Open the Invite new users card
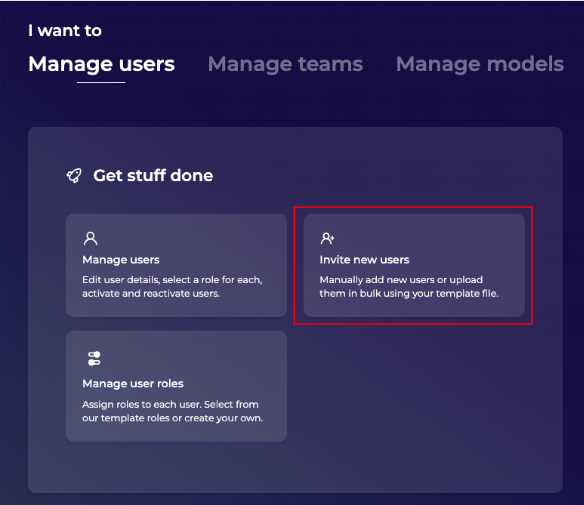584x505 pixels. (x=414, y=265)
